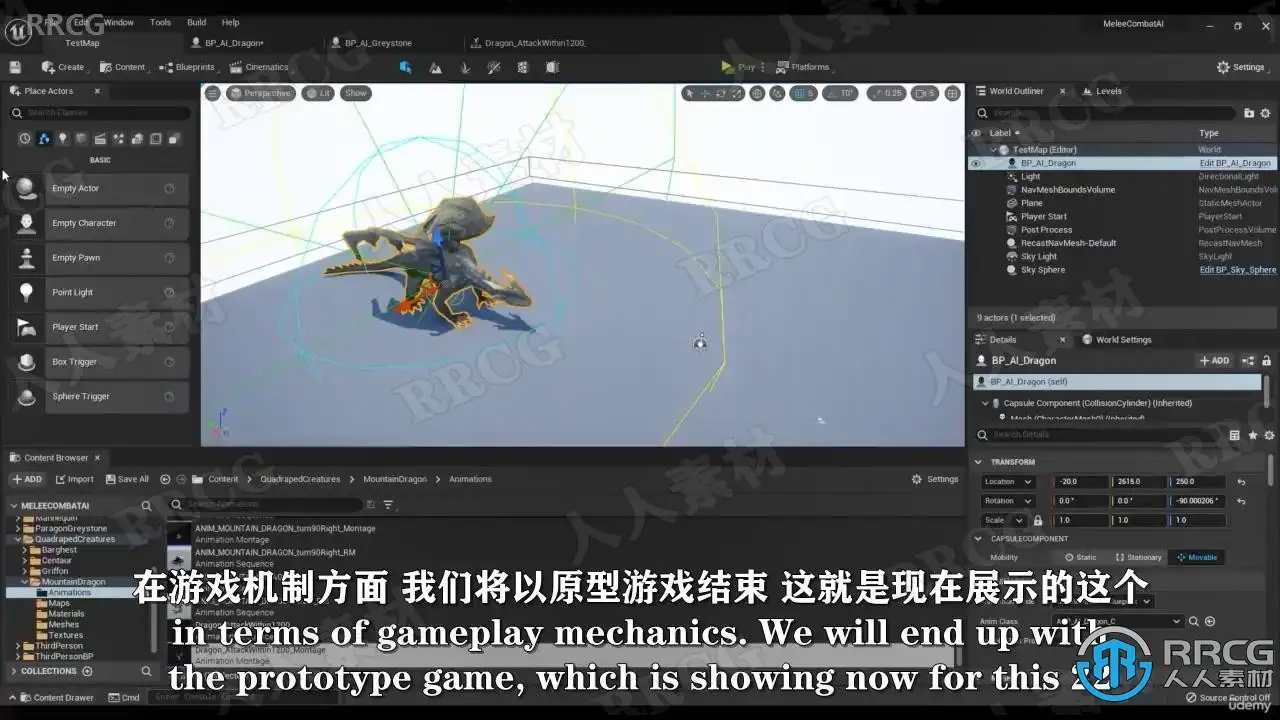Expand the Collections section

click(14, 671)
